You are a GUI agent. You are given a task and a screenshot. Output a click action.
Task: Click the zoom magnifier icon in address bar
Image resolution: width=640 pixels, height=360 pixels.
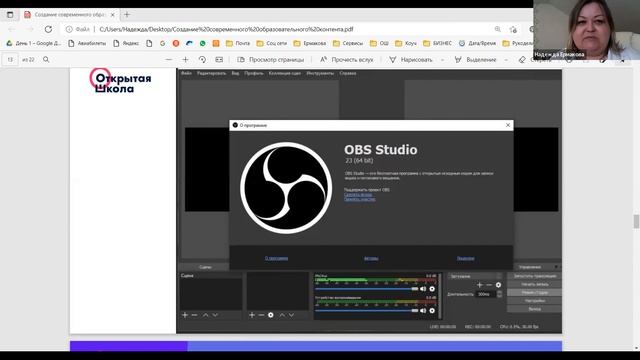point(498,29)
